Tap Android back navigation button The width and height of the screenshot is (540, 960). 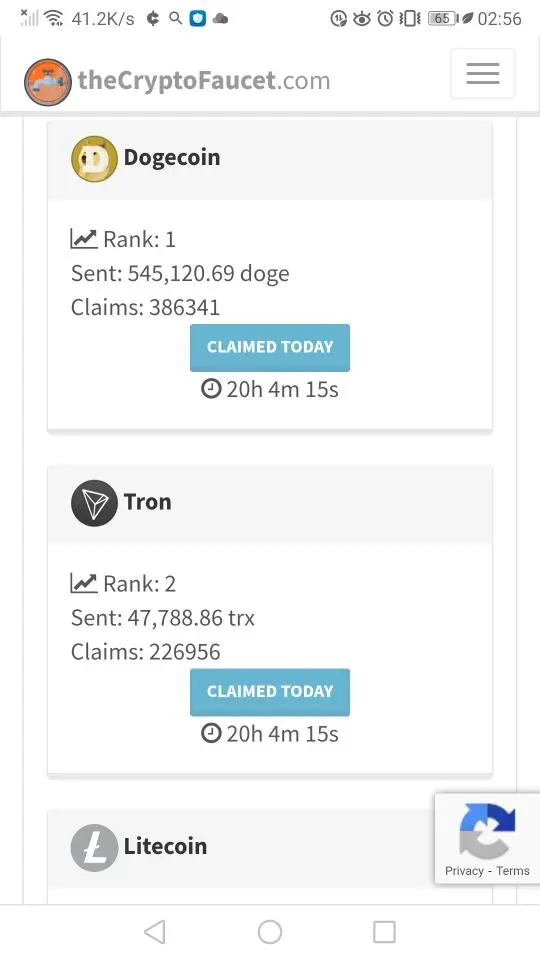coord(154,932)
